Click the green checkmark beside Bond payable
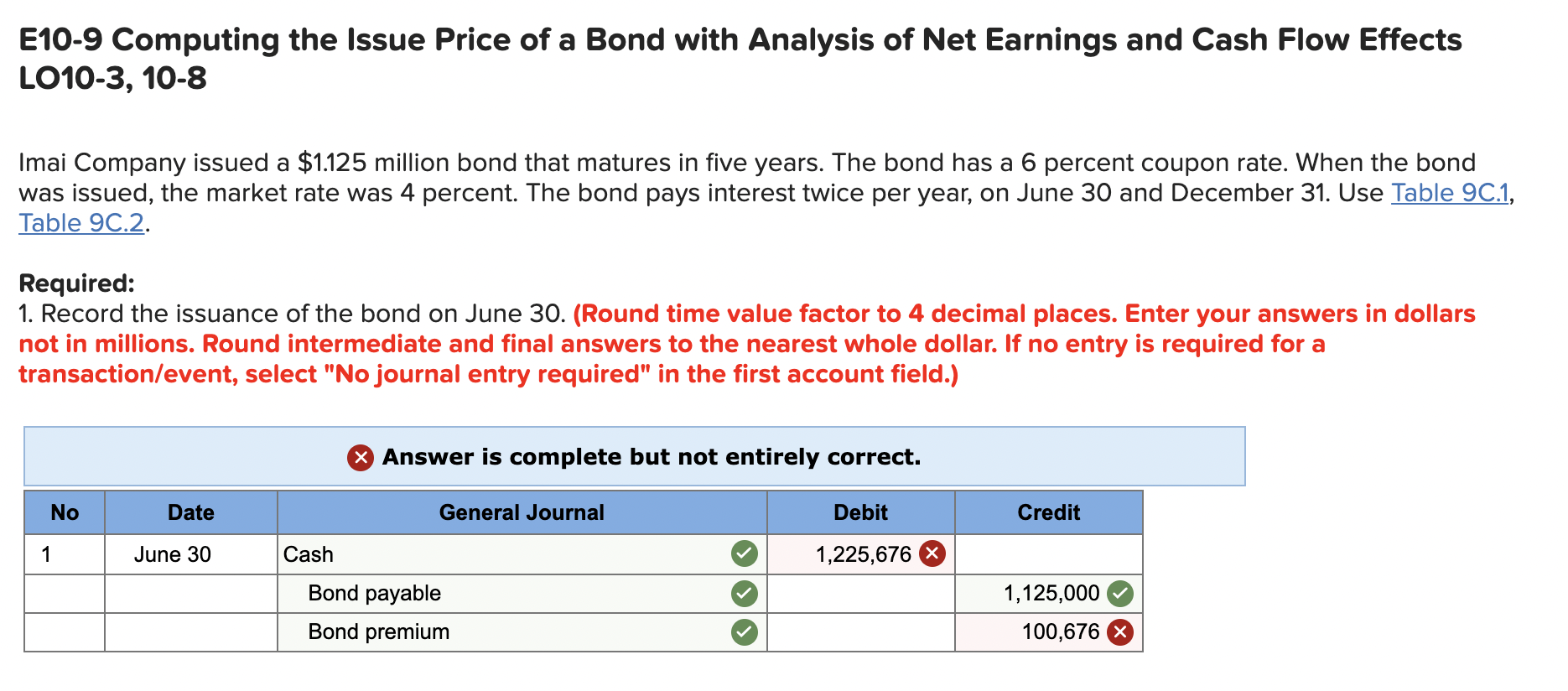Image resolution: width=1568 pixels, height=691 pixels. (x=743, y=593)
